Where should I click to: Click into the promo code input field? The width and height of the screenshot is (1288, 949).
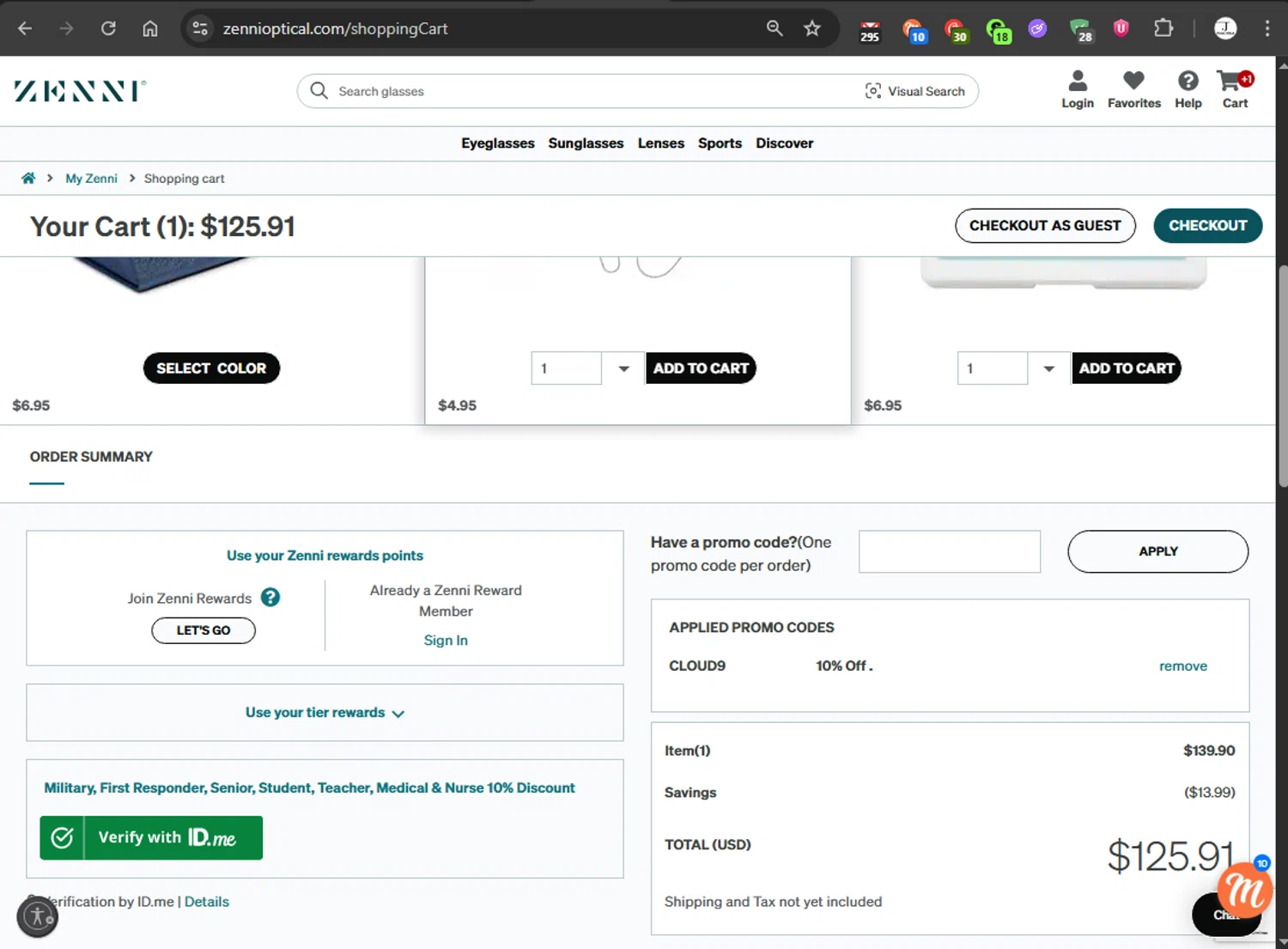pyautogui.click(x=950, y=551)
